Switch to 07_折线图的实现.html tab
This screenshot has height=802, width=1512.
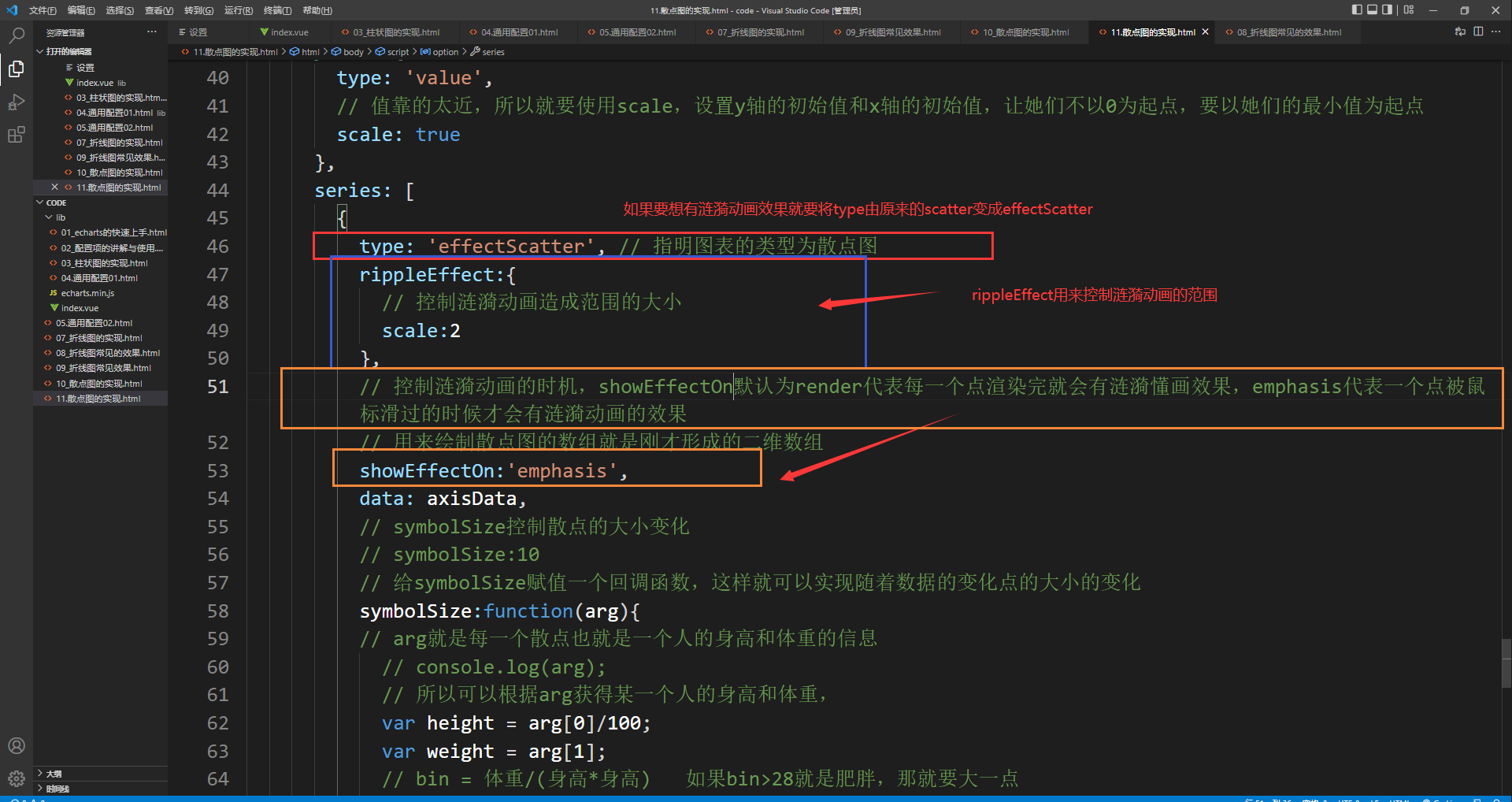click(x=754, y=32)
